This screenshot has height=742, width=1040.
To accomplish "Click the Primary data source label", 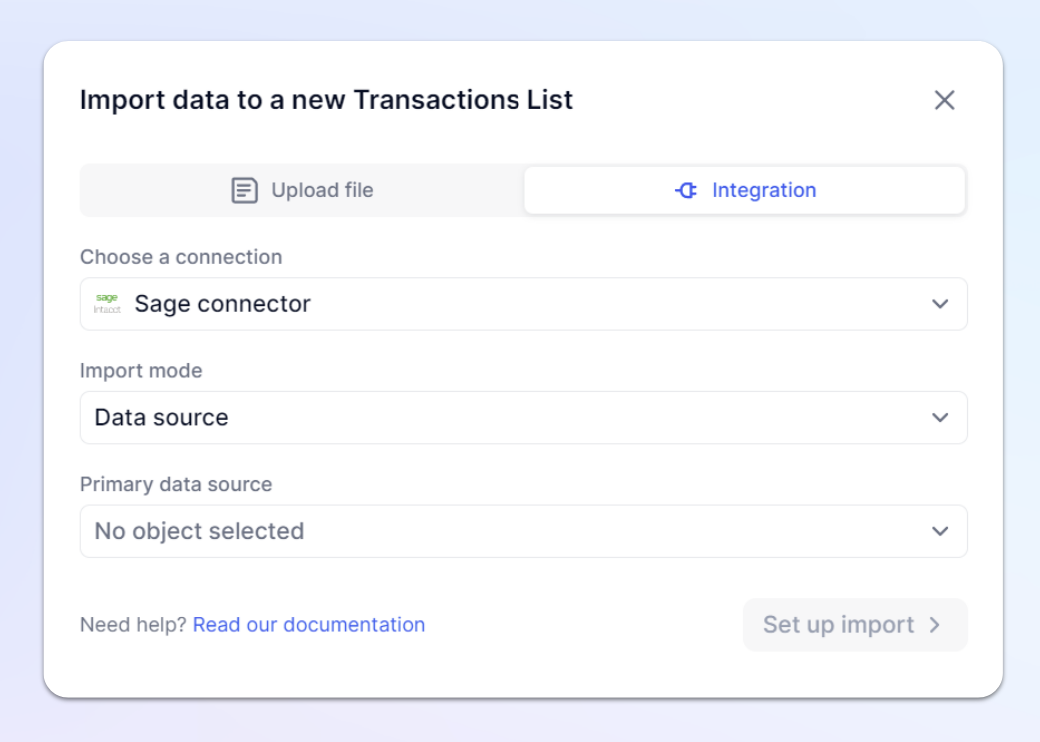I will click(x=176, y=484).
